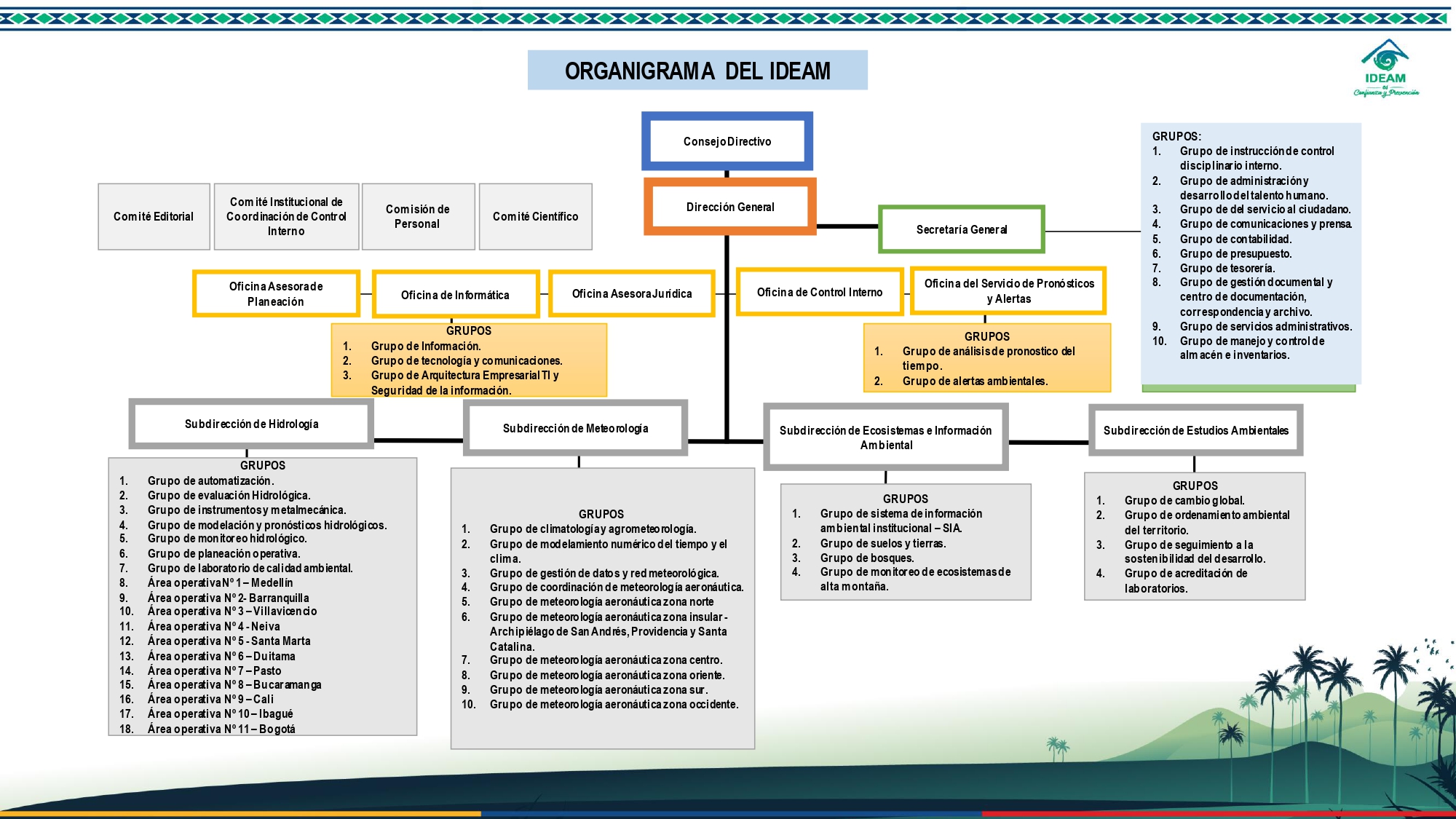Select 'Grupo de automatización.'
The width and height of the screenshot is (1456, 819).
[x=211, y=480]
